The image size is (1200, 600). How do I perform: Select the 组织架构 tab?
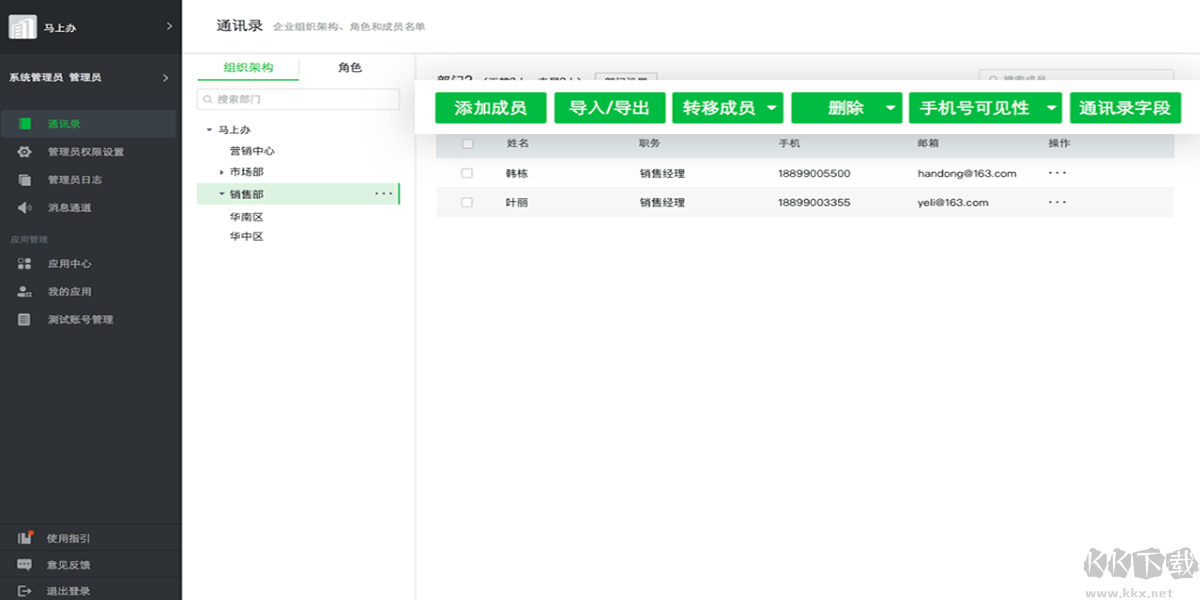248,68
